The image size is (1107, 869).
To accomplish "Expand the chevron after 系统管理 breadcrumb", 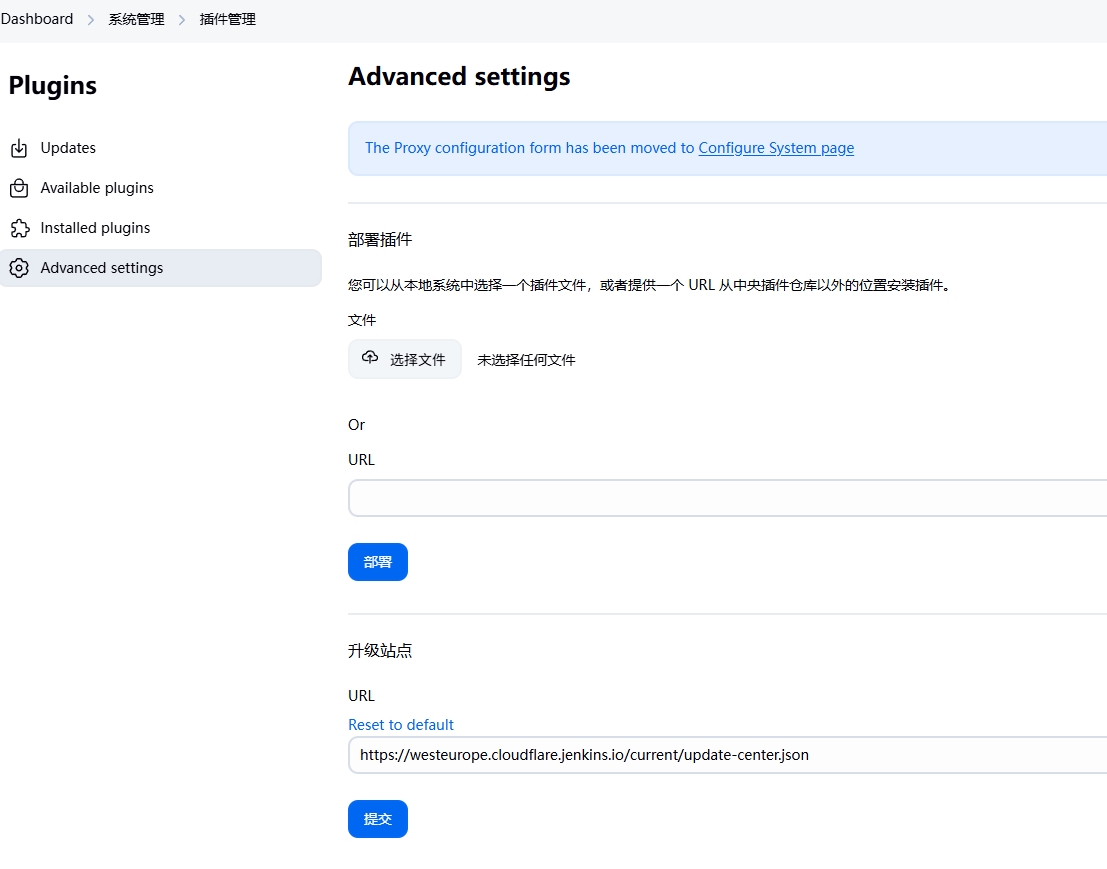I will 182,20.
